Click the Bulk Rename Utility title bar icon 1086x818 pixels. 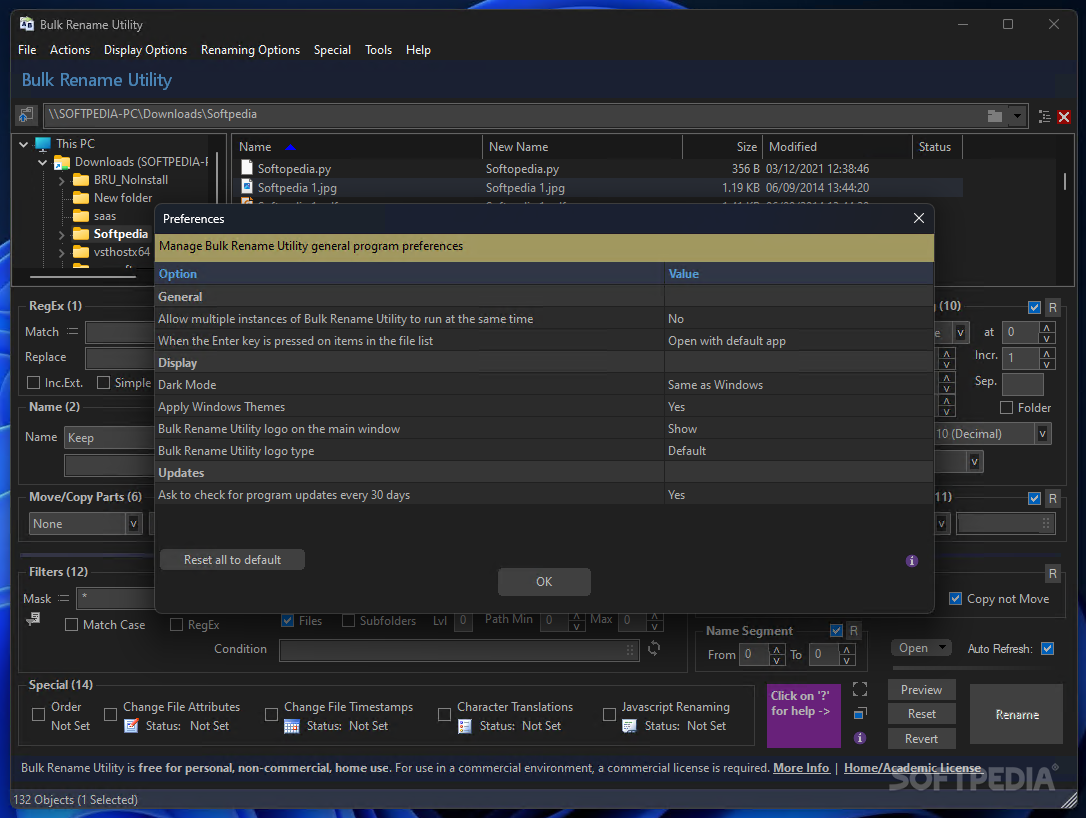(x=27, y=24)
